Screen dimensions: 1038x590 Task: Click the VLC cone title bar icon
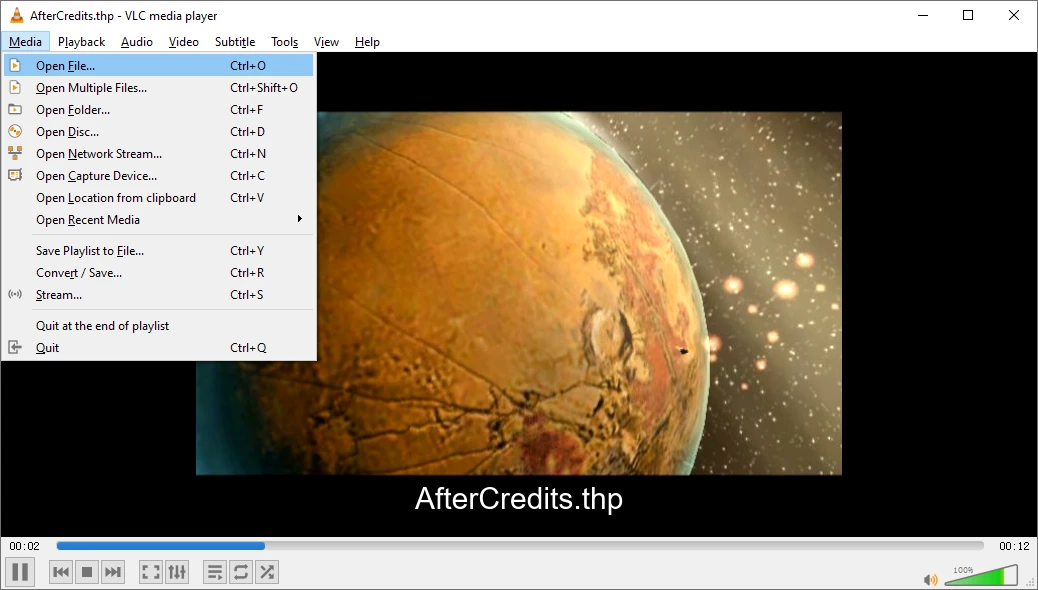click(x=16, y=15)
